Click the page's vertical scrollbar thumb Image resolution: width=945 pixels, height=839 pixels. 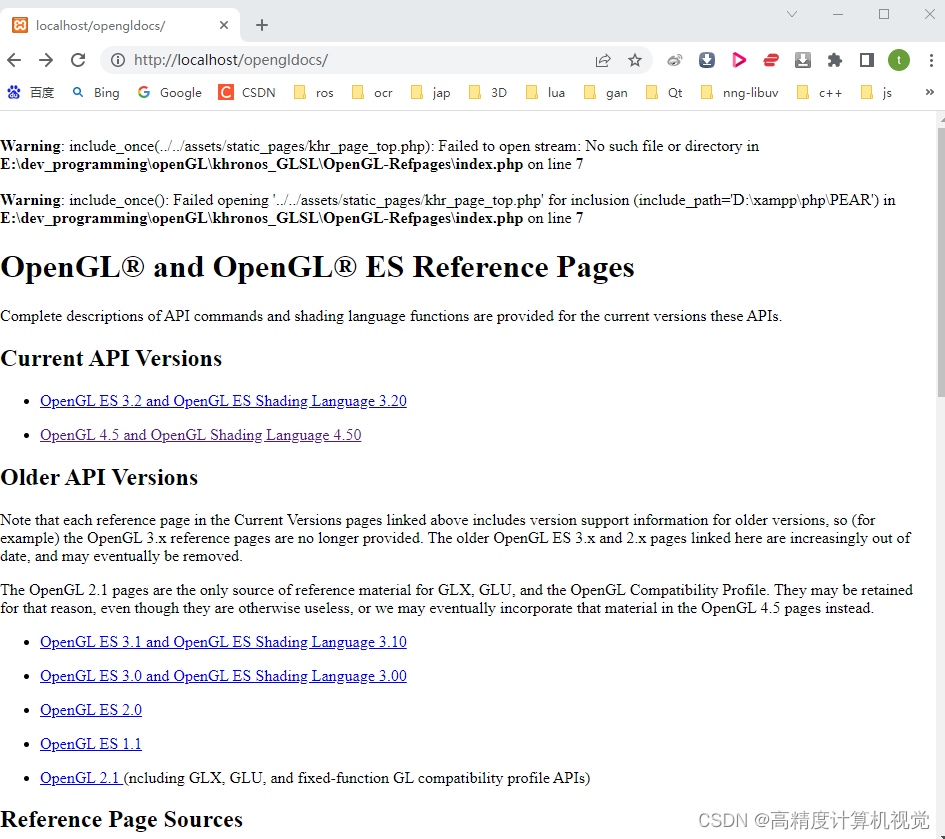(x=941, y=262)
